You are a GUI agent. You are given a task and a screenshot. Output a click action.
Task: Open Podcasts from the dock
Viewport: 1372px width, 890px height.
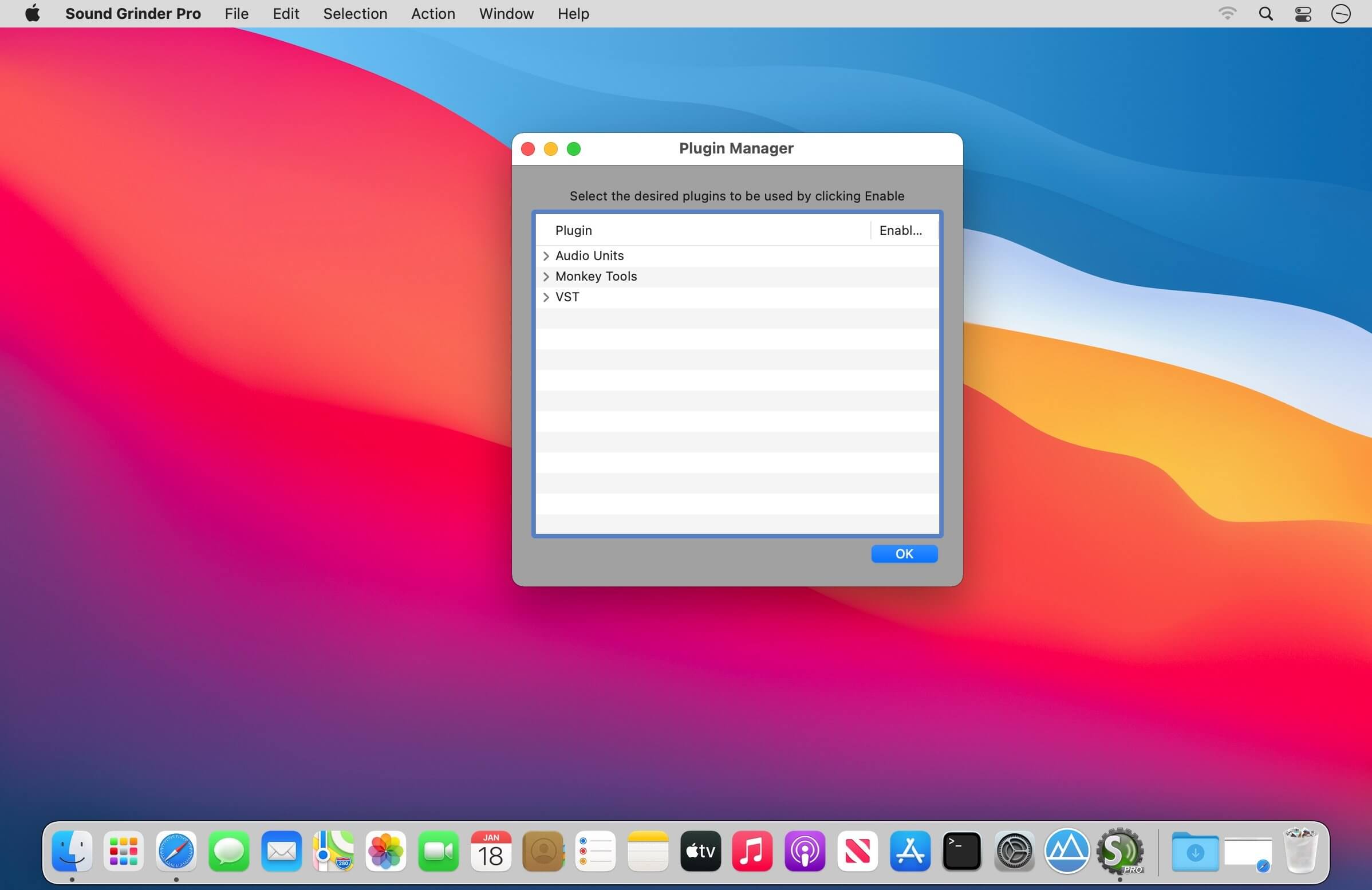coord(804,852)
